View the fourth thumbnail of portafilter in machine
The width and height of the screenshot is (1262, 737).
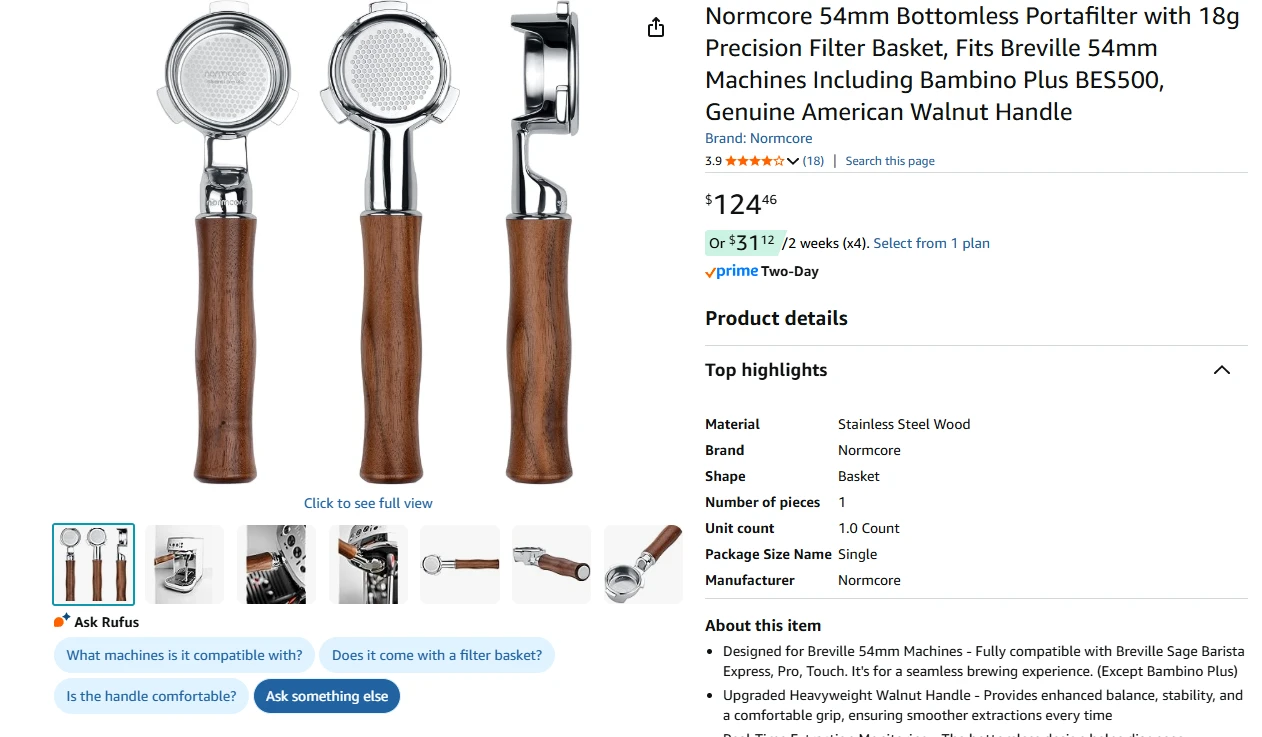368,565
